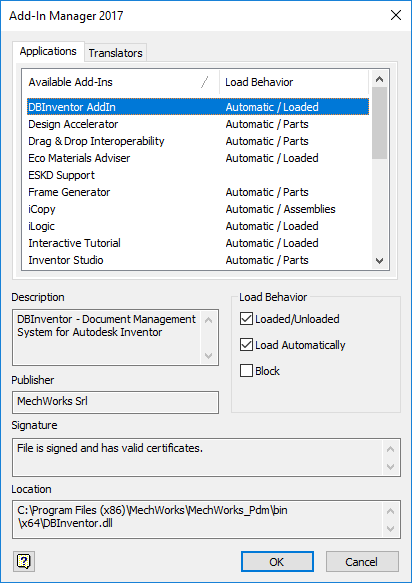The image size is (412, 583).
Task: Select ESKD Support add-in
Action: pyautogui.click(x=198, y=175)
